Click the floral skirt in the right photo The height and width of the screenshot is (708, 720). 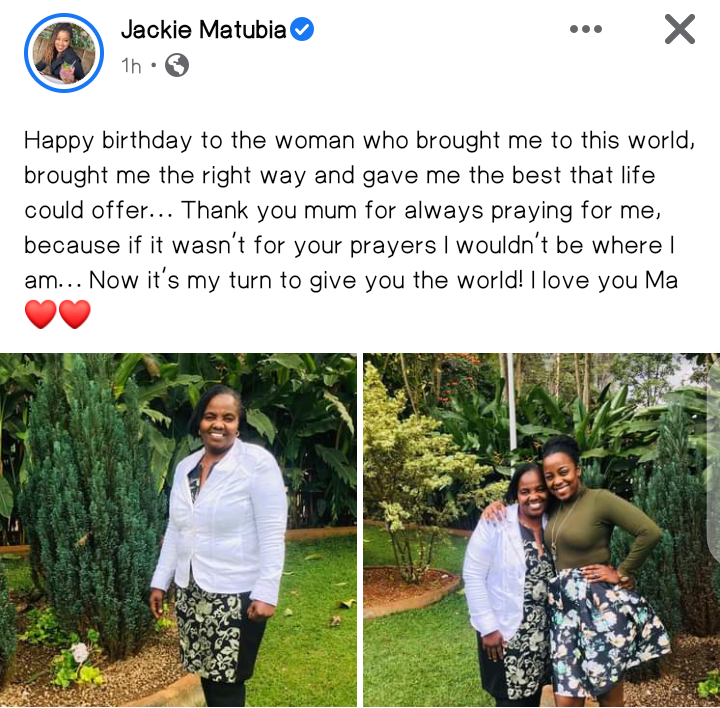tap(606, 631)
